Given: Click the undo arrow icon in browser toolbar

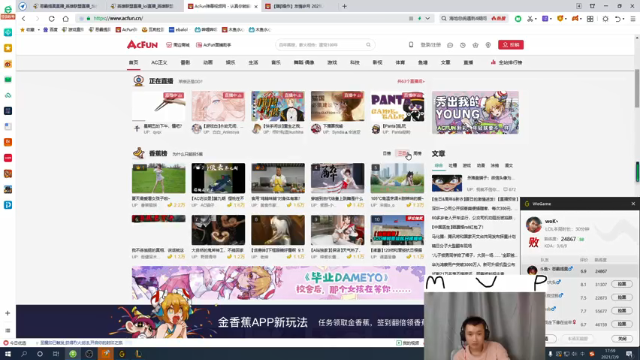Looking at the screenshot, I should (x=618, y=19).
